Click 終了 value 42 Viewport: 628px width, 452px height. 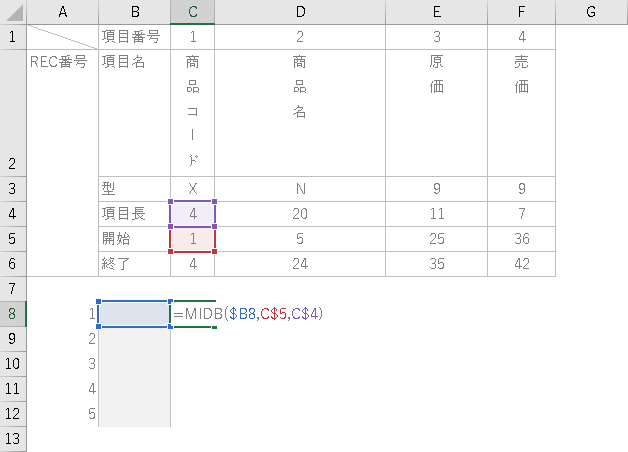[x=521, y=264]
